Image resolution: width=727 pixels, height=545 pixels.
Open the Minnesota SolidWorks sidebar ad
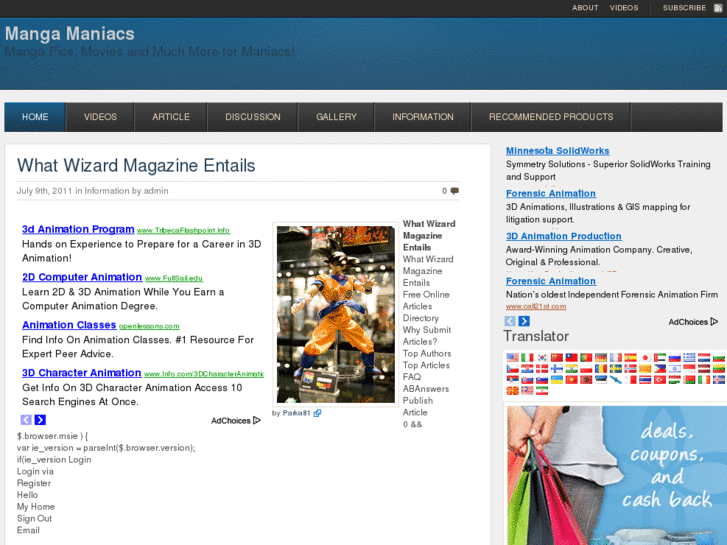point(557,151)
